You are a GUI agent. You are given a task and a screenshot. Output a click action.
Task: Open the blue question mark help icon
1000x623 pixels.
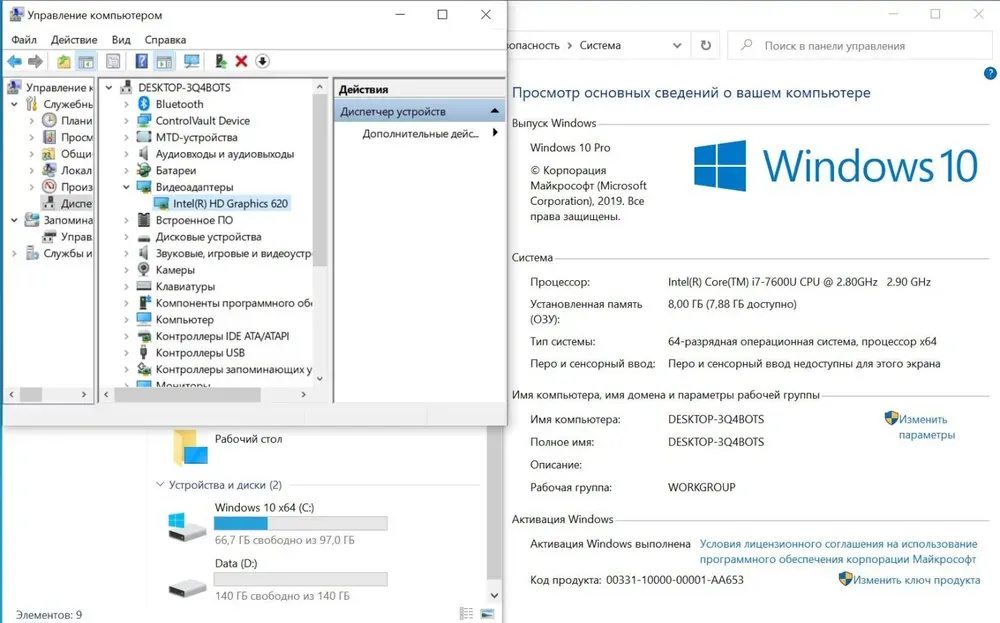pos(142,62)
